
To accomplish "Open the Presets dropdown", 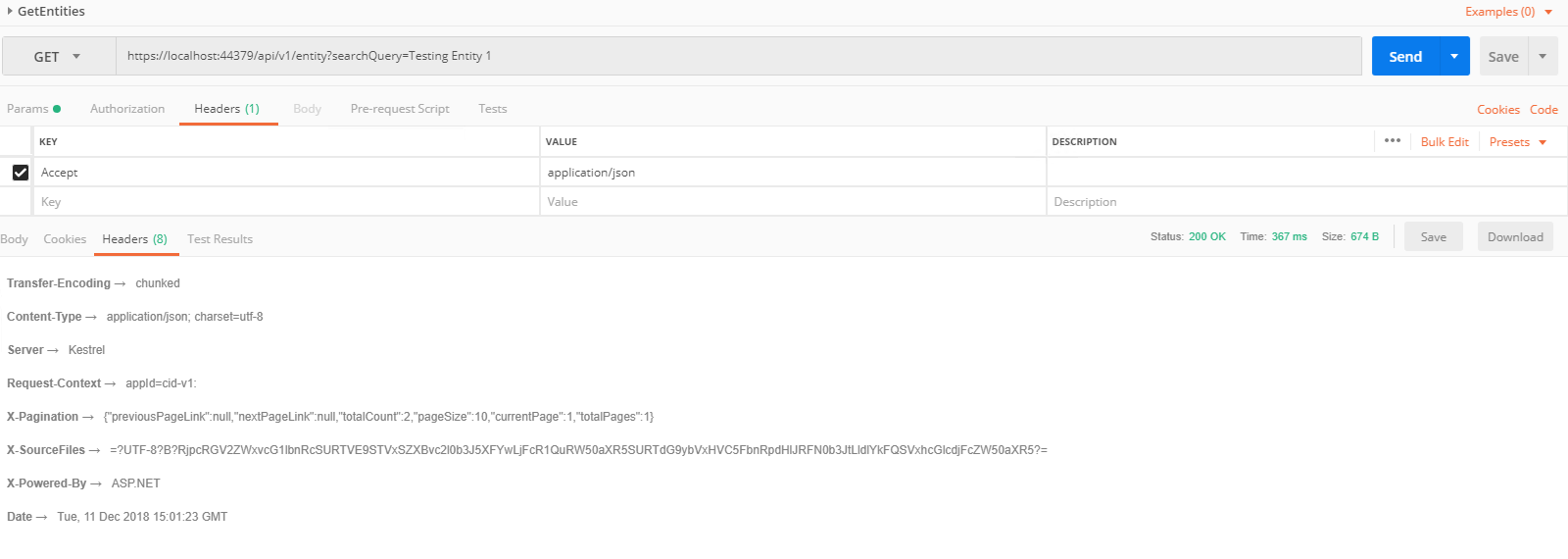I will tap(1517, 142).
